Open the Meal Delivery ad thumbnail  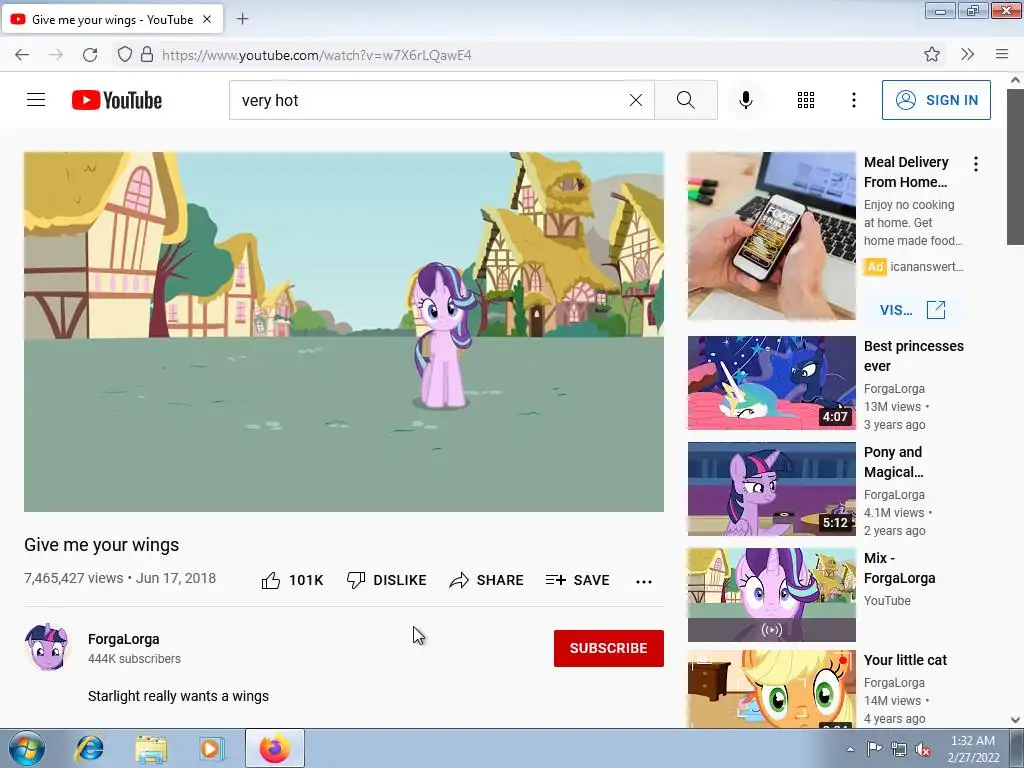tap(771, 236)
